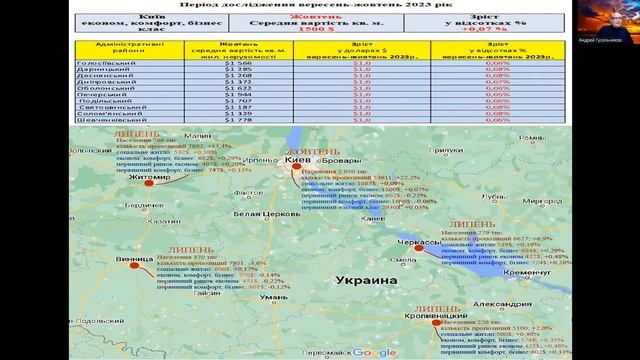Click the 'Зріст у доларах $' column header
640x360 pixels.
pos(362,50)
